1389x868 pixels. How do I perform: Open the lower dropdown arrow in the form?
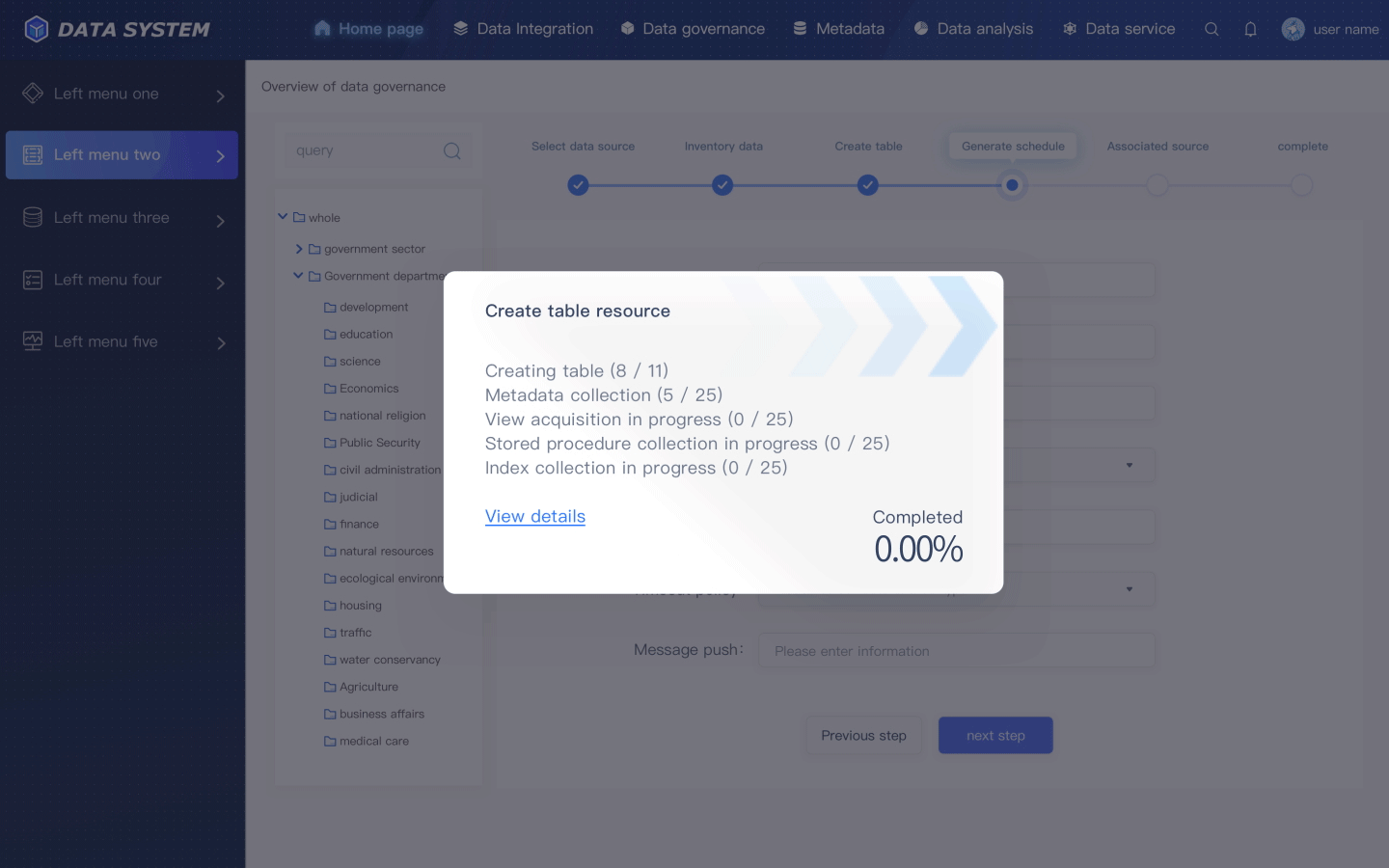click(x=1130, y=589)
